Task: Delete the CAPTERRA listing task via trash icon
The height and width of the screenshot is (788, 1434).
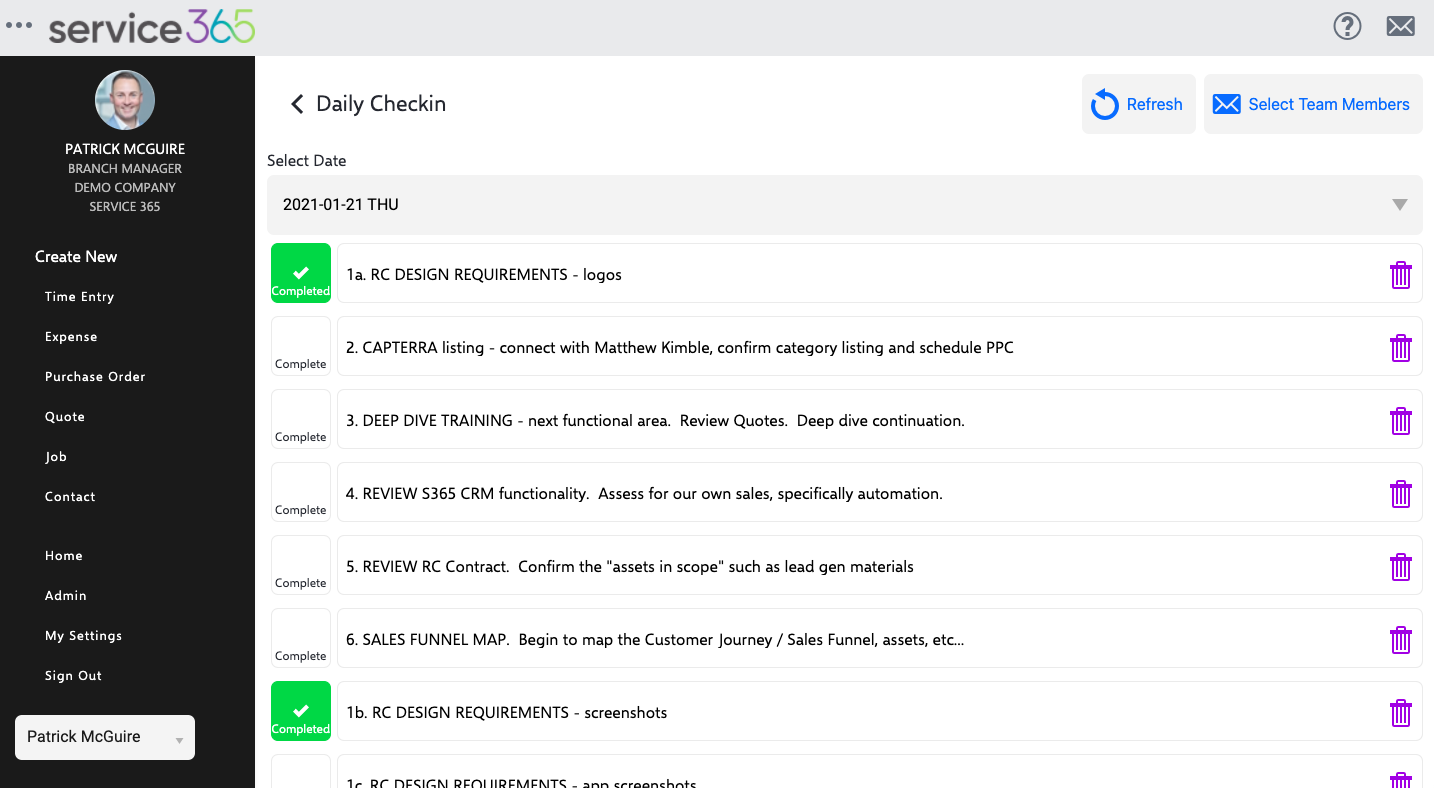Action: coord(1400,347)
